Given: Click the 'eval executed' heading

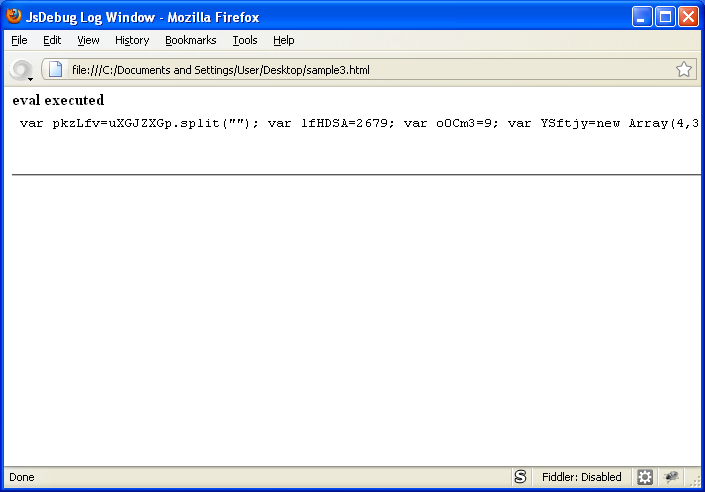Looking at the screenshot, I should click(58, 100).
